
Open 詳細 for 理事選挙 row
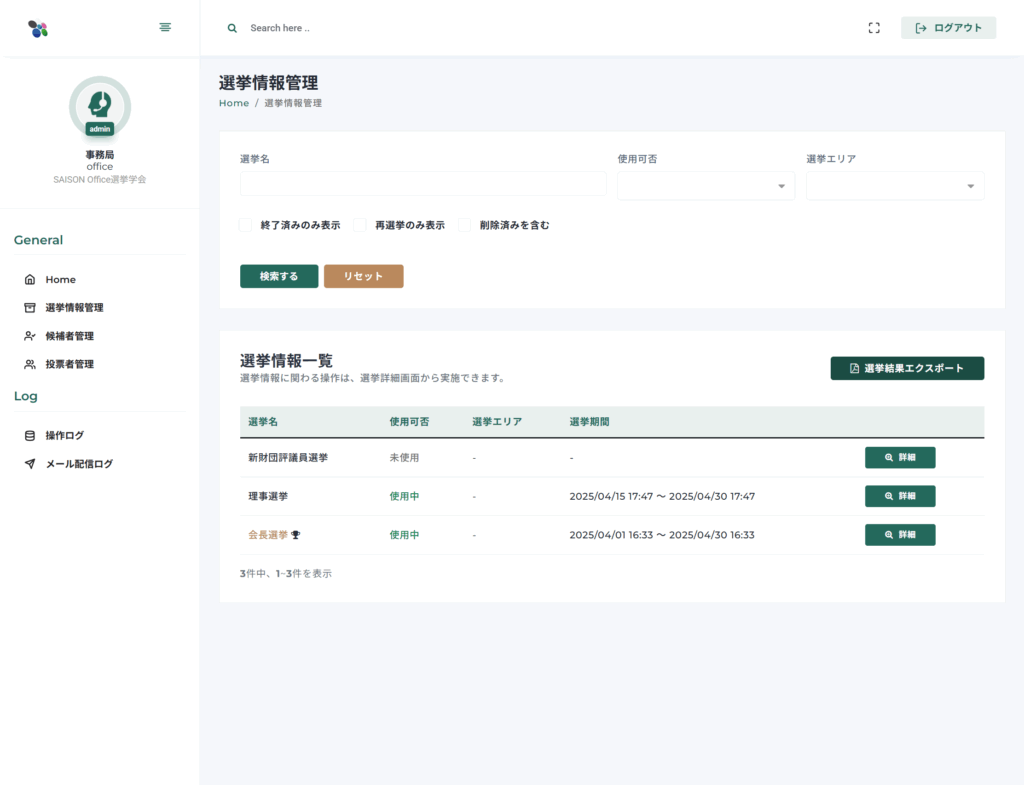(x=900, y=496)
